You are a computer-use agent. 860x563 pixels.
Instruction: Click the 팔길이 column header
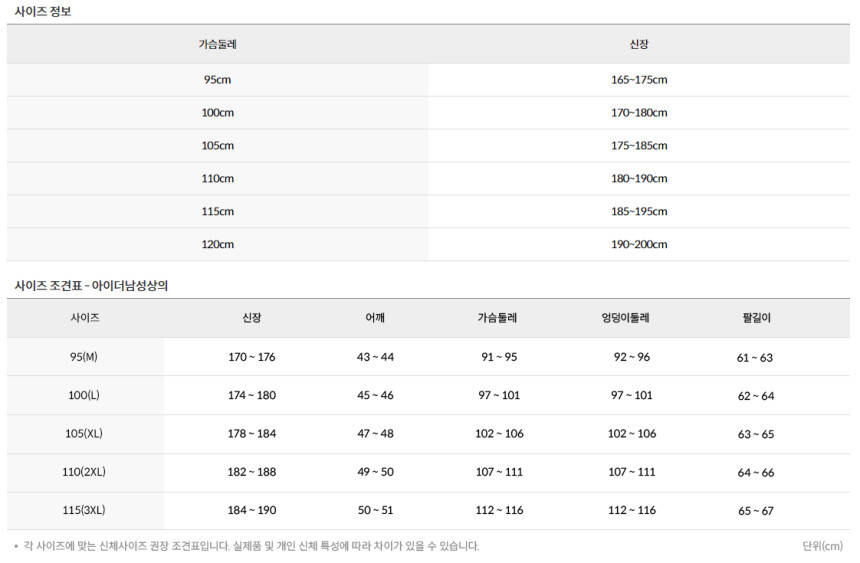[755, 318]
